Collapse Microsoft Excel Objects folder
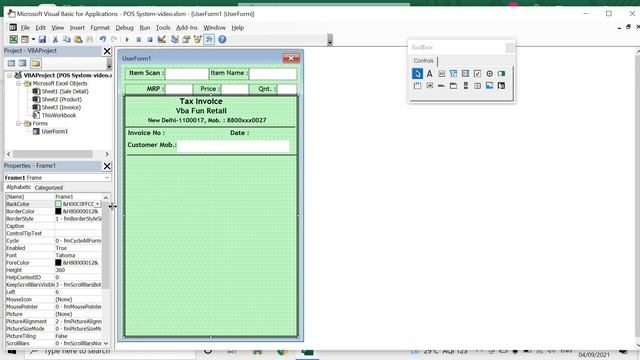 18,83
